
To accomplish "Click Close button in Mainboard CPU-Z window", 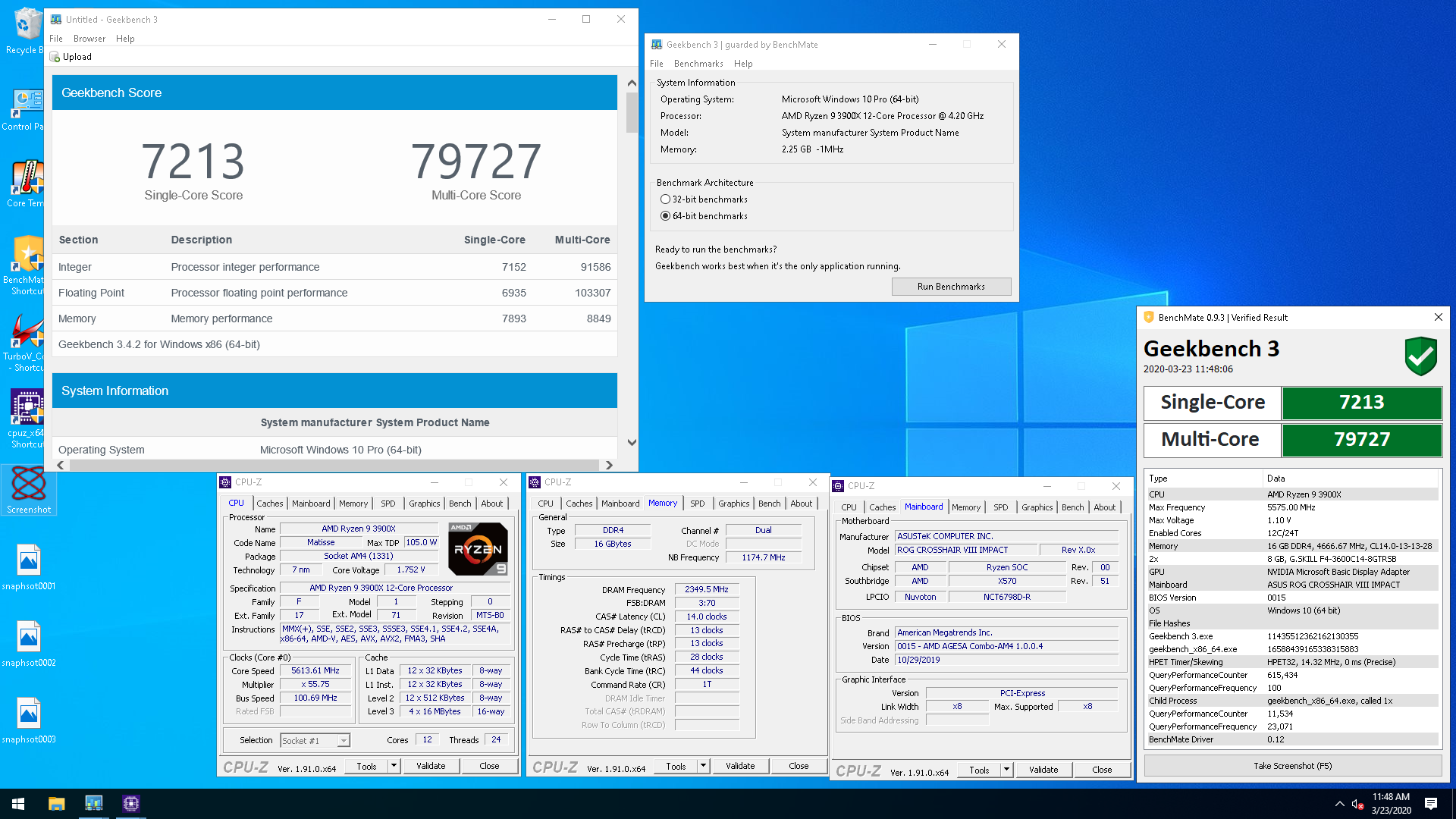I will click(x=1102, y=770).
